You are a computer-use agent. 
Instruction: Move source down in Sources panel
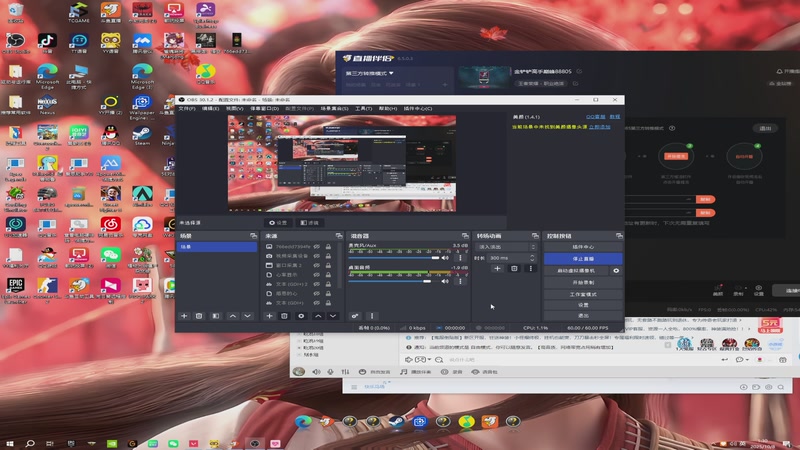[x=333, y=316]
